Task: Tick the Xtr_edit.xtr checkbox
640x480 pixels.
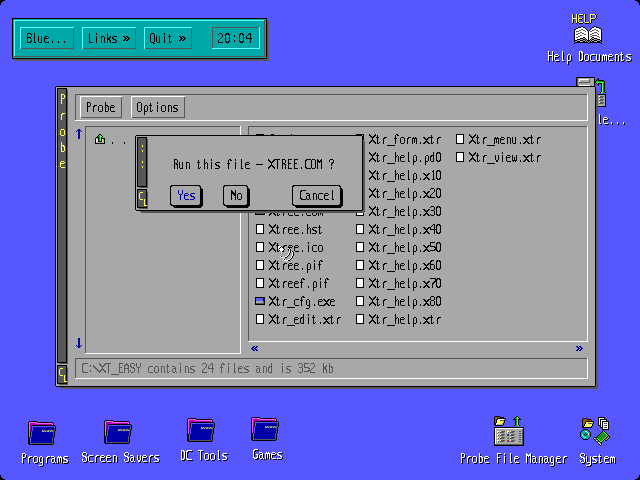Action: click(260, 319)
